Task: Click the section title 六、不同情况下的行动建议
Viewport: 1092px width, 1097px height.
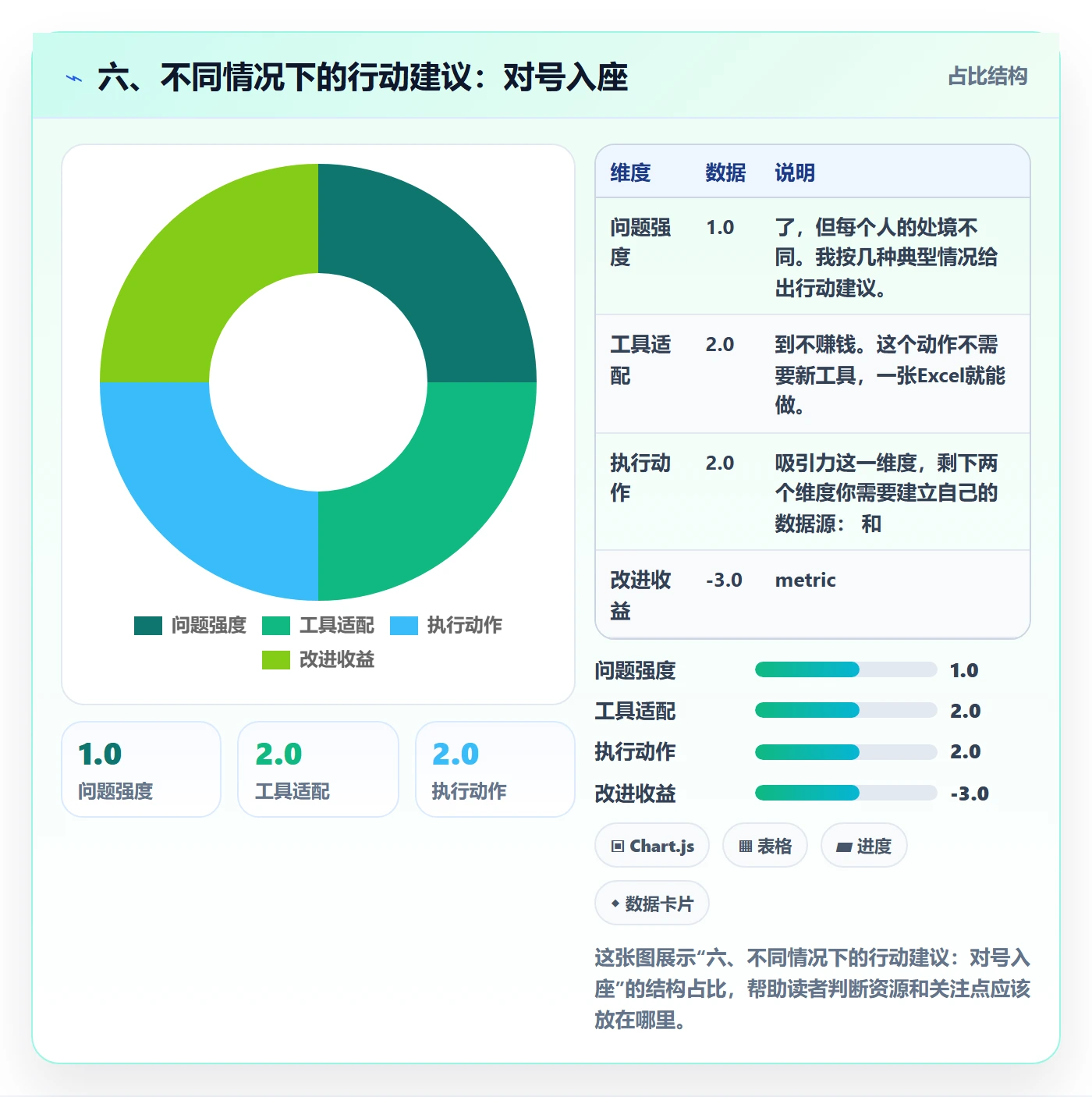Action: tap(363, 77)
